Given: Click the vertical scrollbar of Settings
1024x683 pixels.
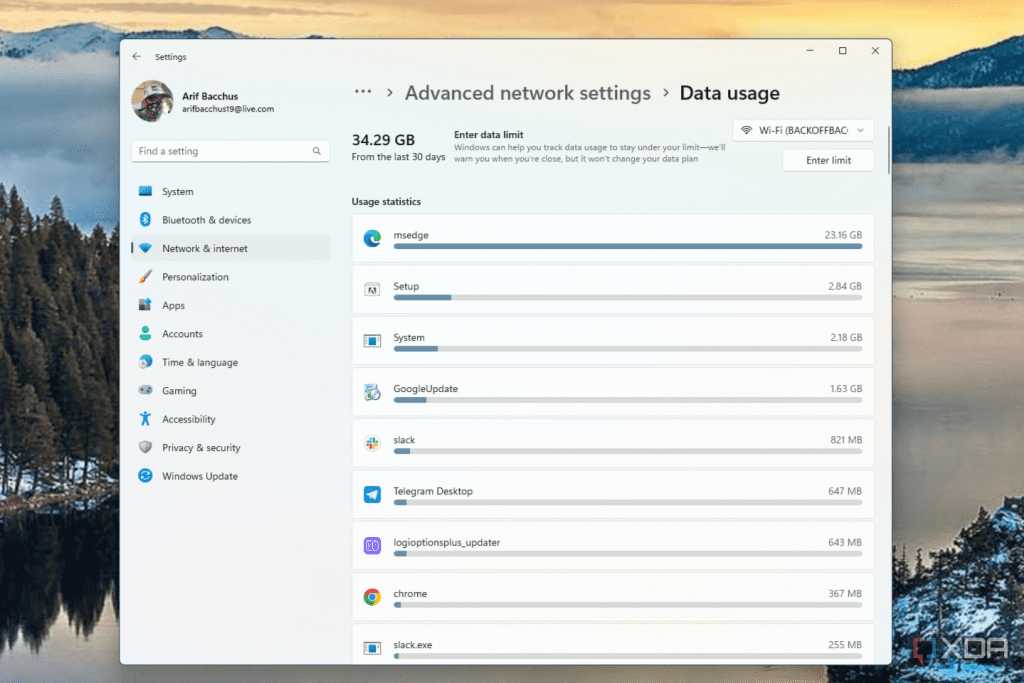Looking at the screenshot, I should click(888, 150).
